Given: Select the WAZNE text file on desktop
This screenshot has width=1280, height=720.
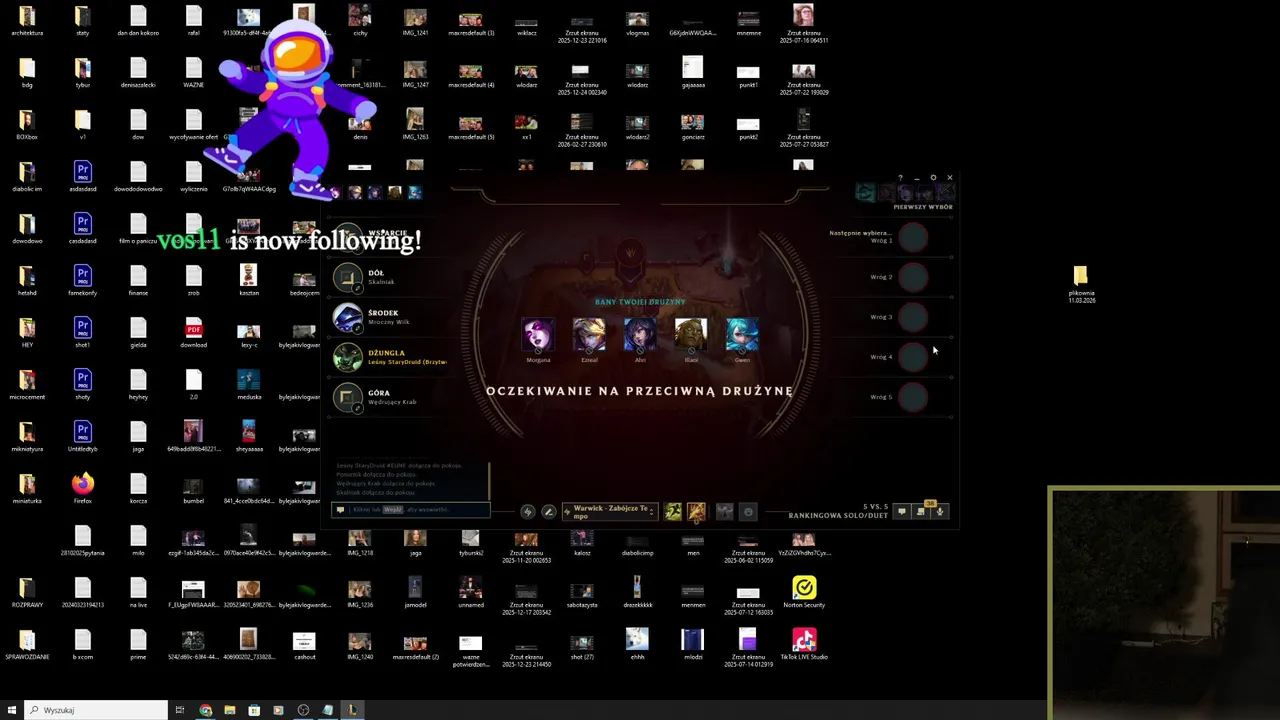Looking at the screenshot, I should click(194, 72).
